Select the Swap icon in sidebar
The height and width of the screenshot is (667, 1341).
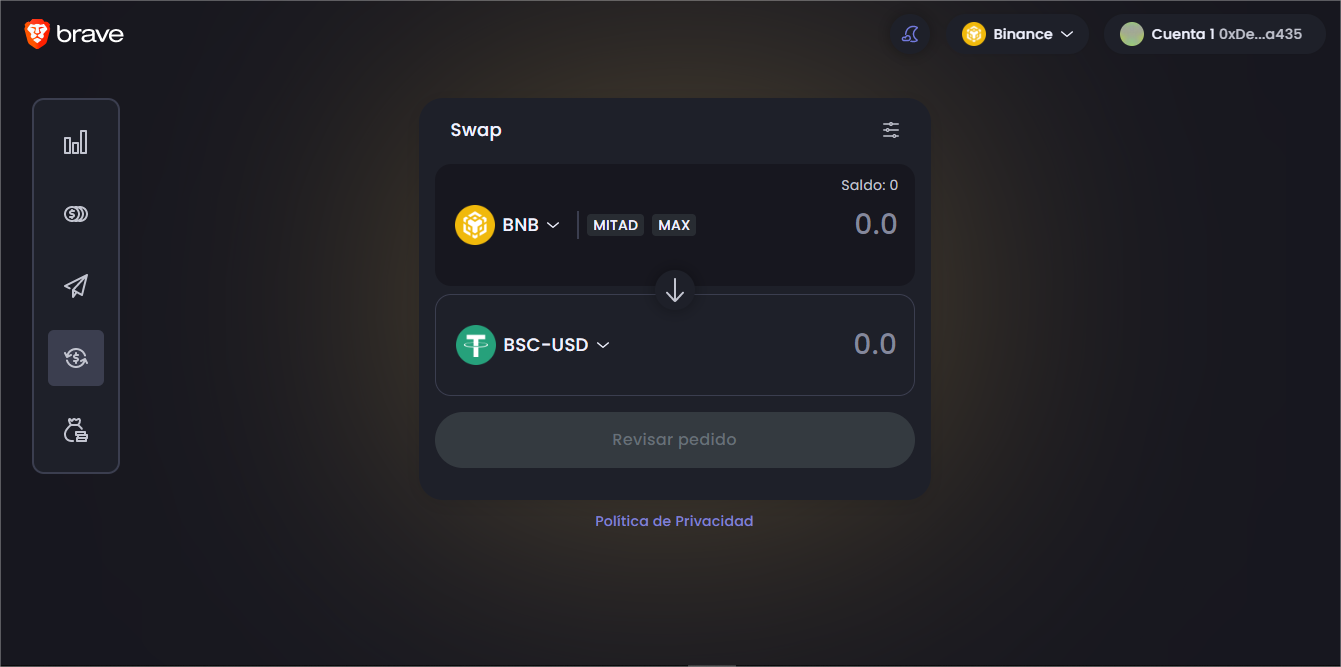point(76,358)
